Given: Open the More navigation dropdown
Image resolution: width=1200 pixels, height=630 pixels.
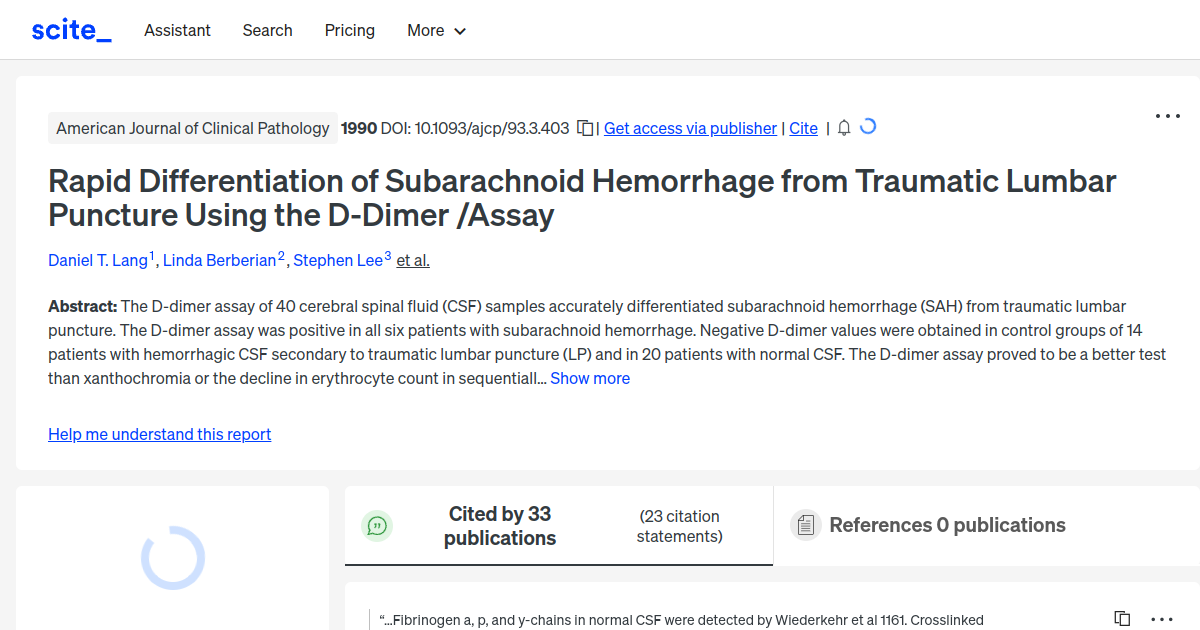Looking at the screenshot, I should 436,31.
